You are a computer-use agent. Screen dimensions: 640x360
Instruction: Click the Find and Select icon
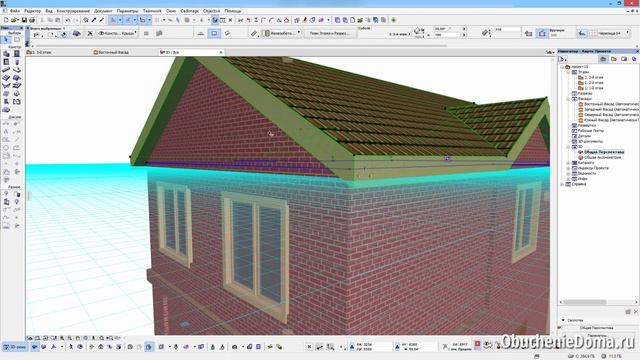pyautogui.click(x=86, y=20)
